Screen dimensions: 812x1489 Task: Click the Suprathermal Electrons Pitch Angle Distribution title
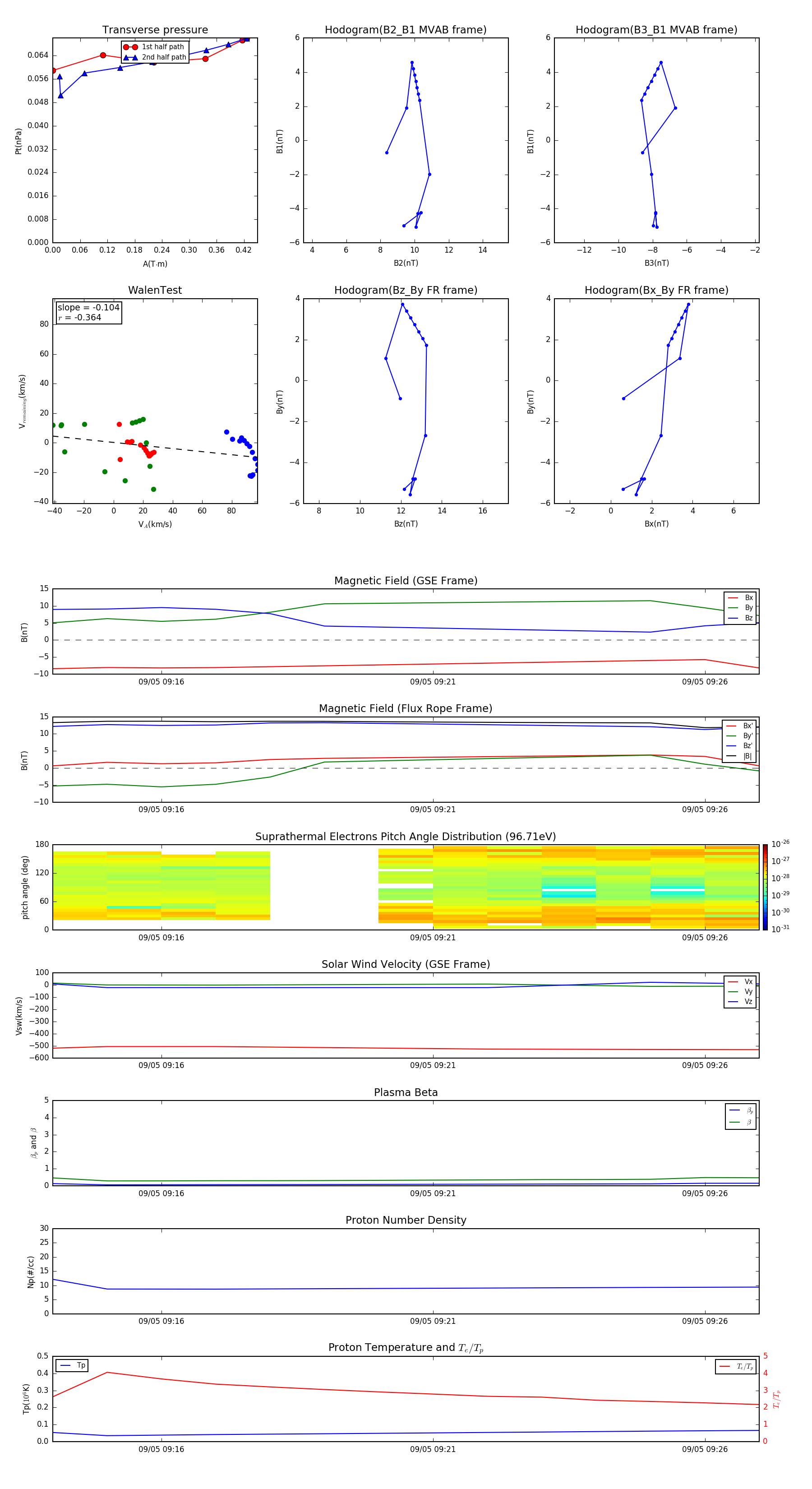[406, 837]
